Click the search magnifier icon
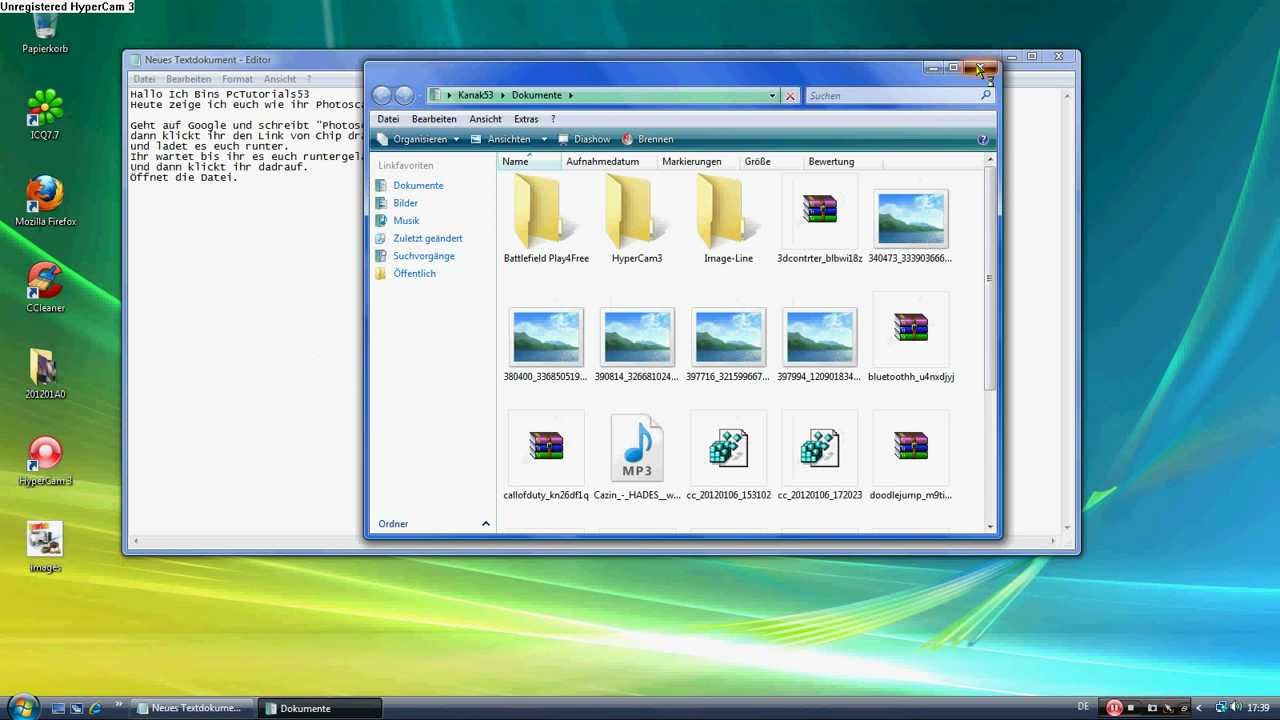 point(986,95)
